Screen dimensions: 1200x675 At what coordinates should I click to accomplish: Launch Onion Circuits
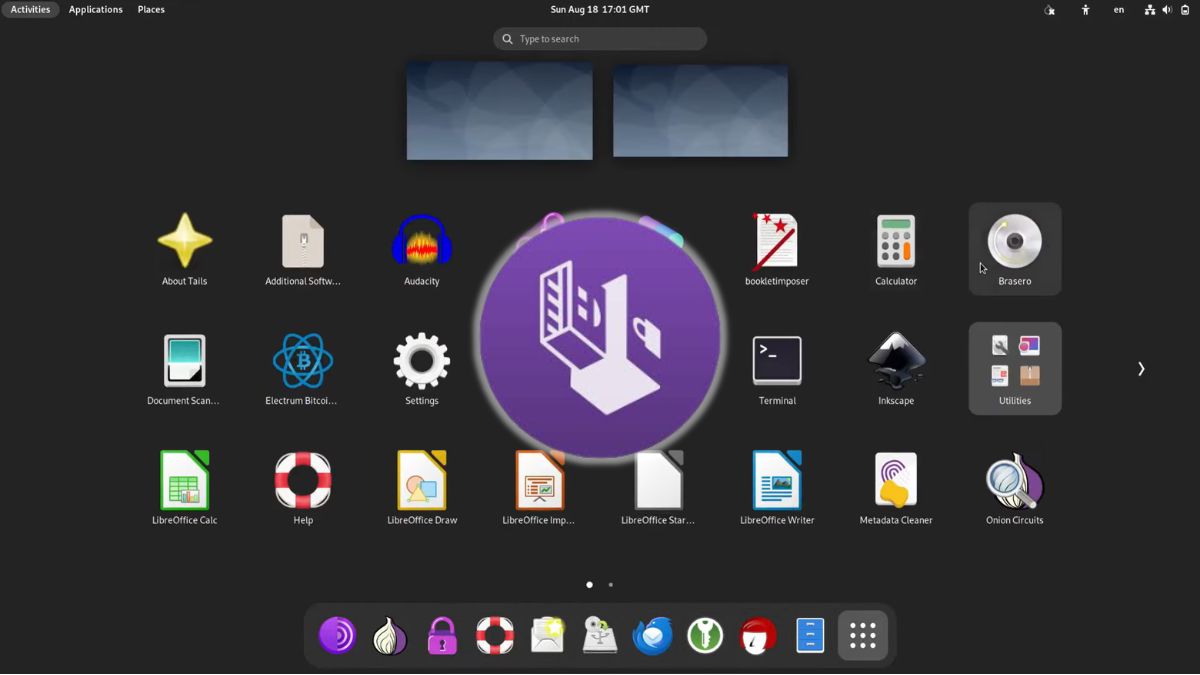1015,488
